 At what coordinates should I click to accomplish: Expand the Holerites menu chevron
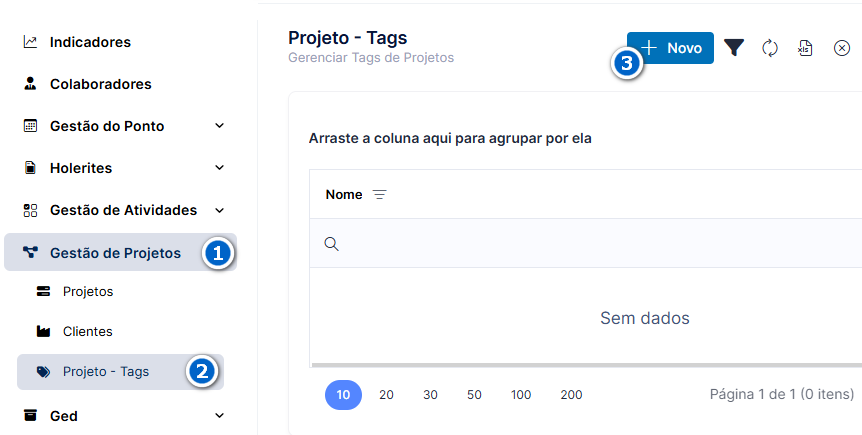pyautogui.click(x=219, y=168)
